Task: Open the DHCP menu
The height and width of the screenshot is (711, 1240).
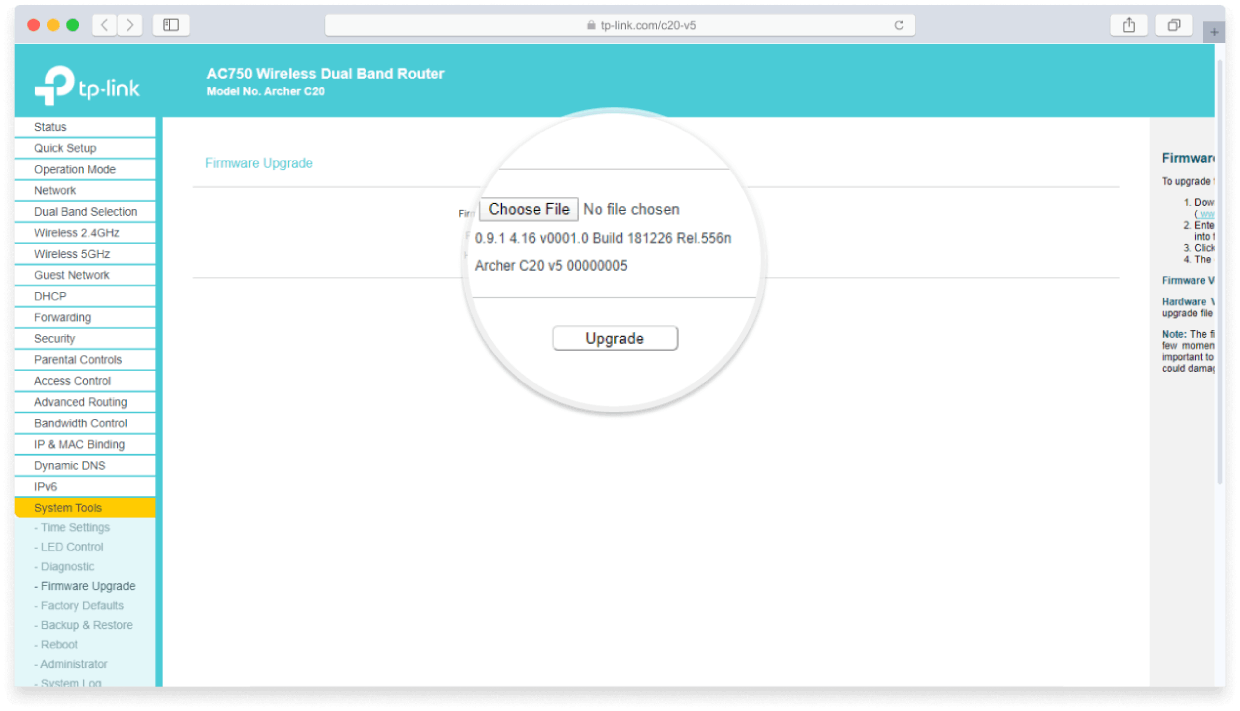Action: 85,296
